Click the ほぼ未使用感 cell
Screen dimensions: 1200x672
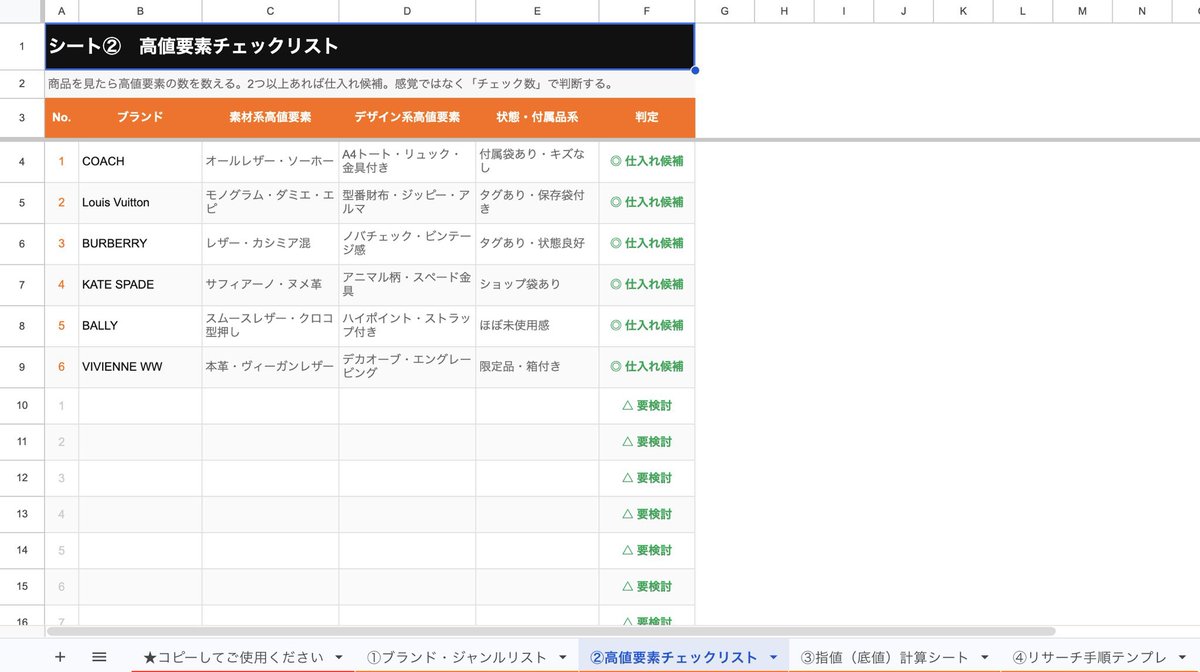point(537,325)
